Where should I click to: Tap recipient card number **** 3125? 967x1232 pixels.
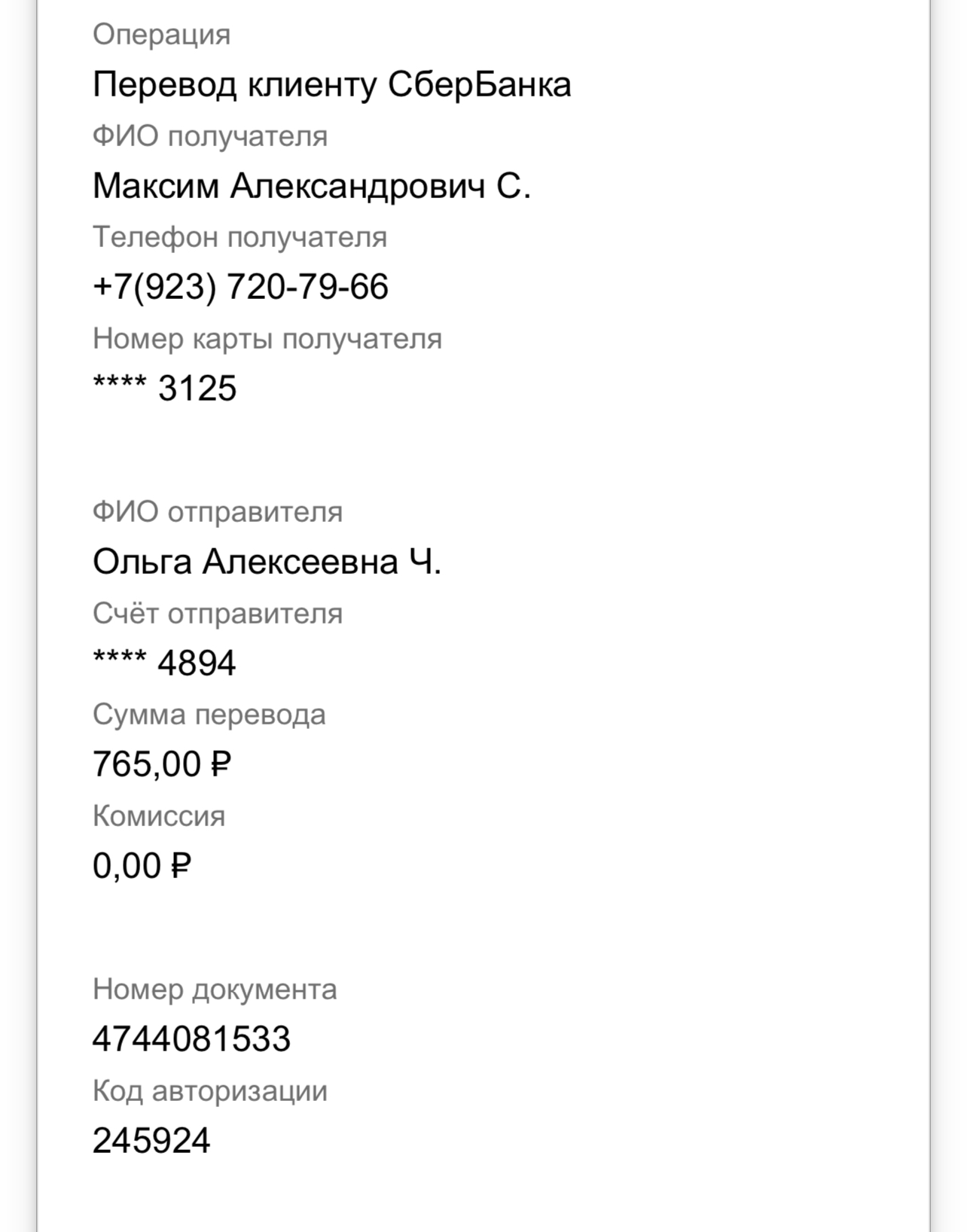click(165, 389)
